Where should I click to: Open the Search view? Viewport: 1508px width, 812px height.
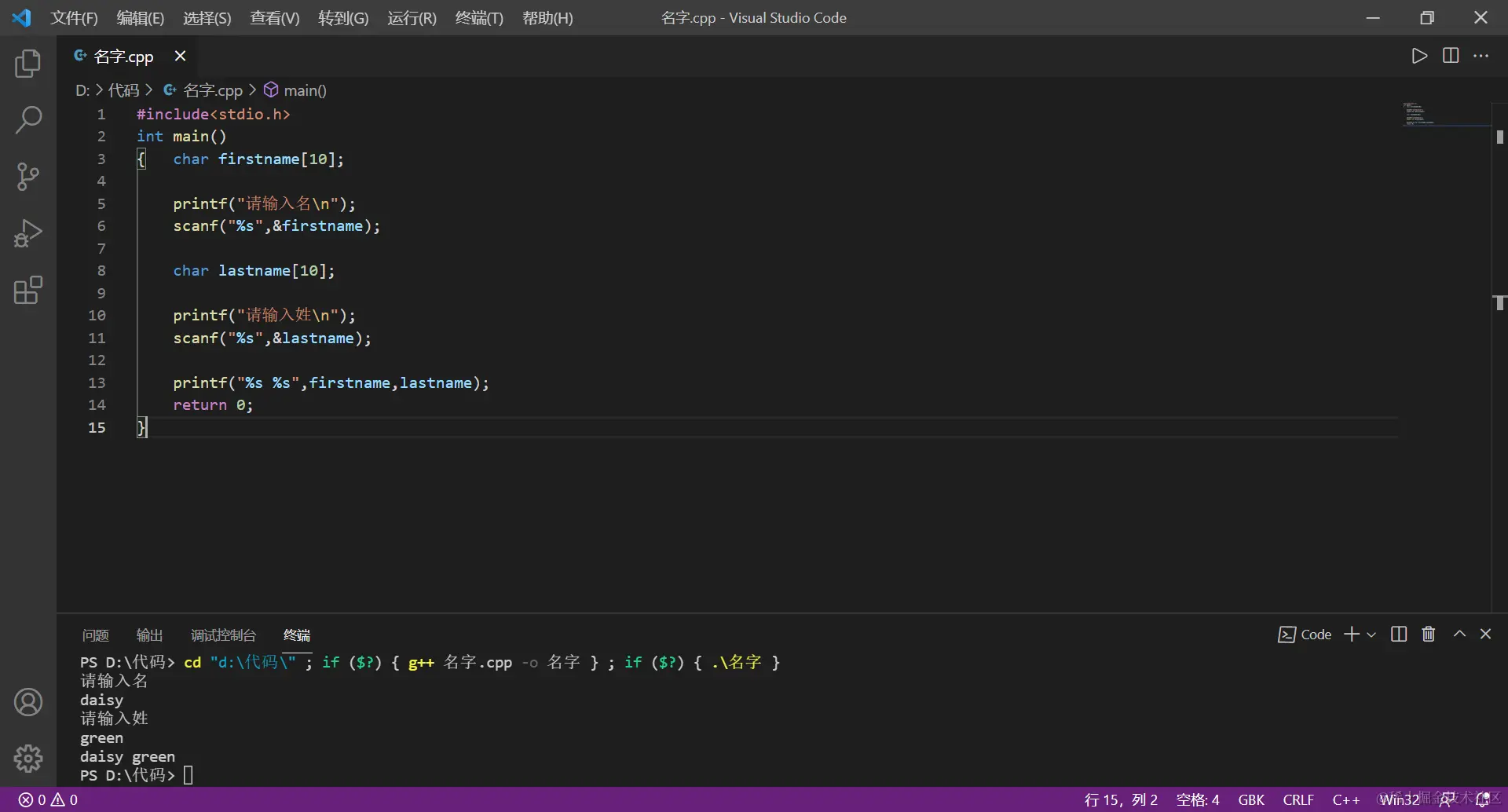pos(28,119)
